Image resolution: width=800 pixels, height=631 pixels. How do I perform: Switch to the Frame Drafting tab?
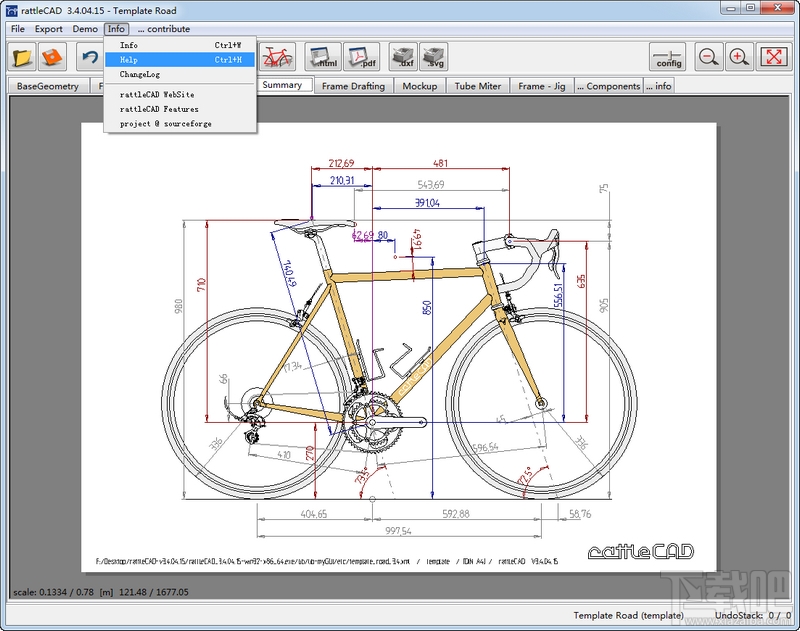pyautogui.click(x=353, y=86)
